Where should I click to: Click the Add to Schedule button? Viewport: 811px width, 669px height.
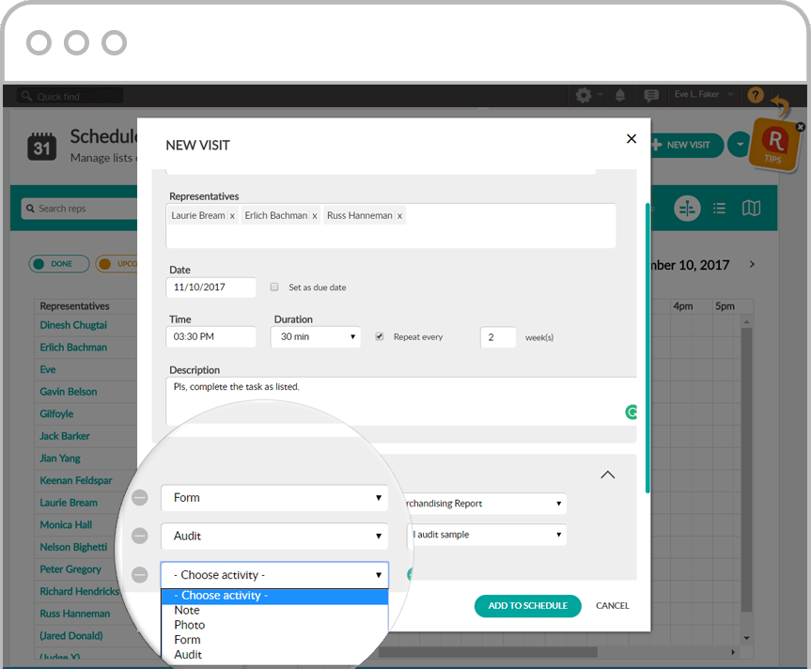click(x=528, y=606)
